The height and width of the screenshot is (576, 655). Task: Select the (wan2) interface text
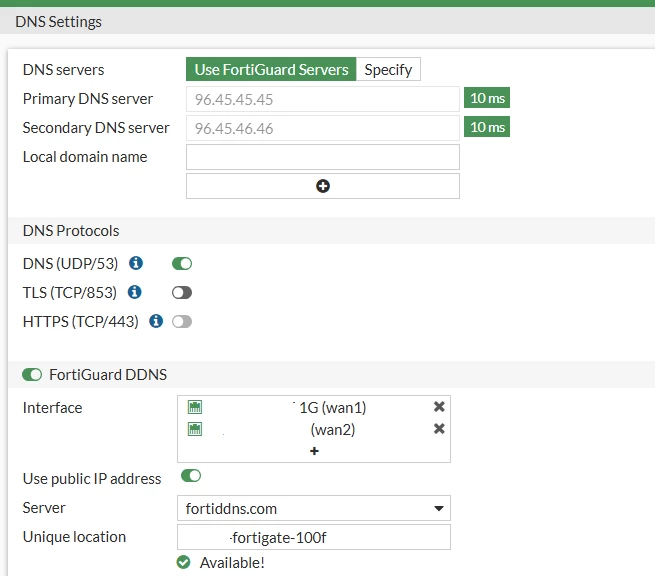(333, 430)
